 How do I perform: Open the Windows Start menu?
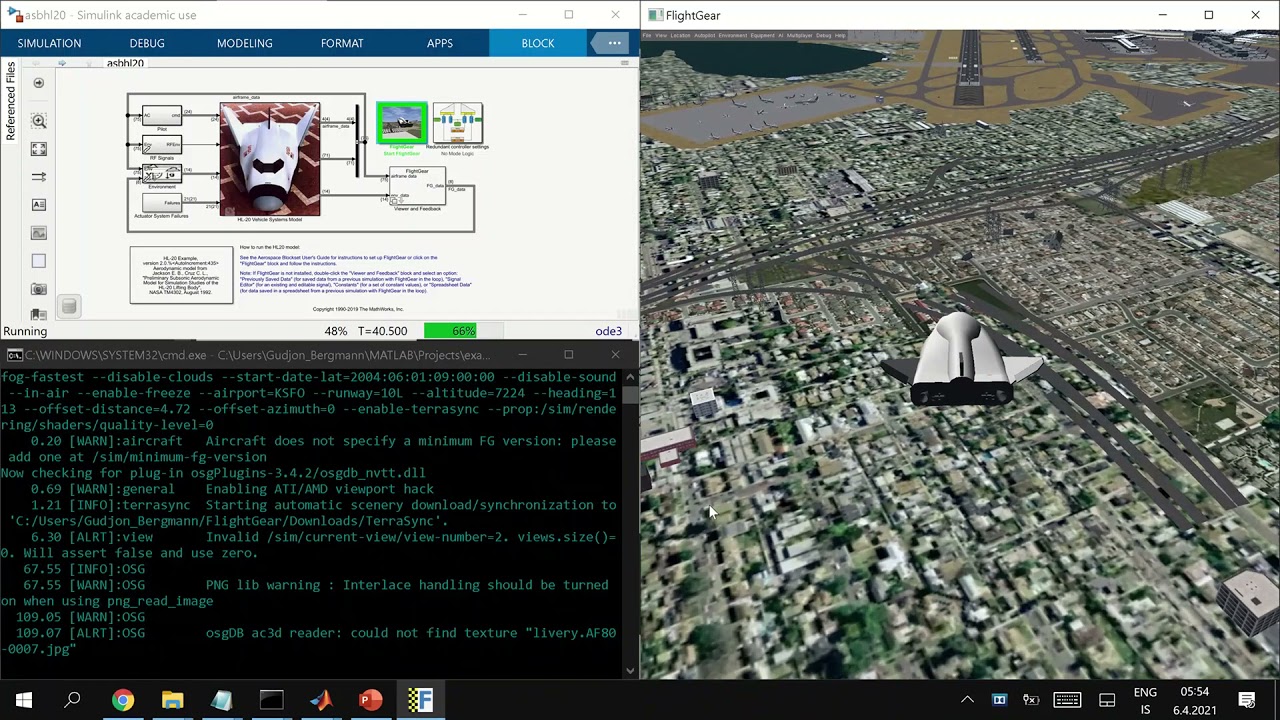pos(24,700)
